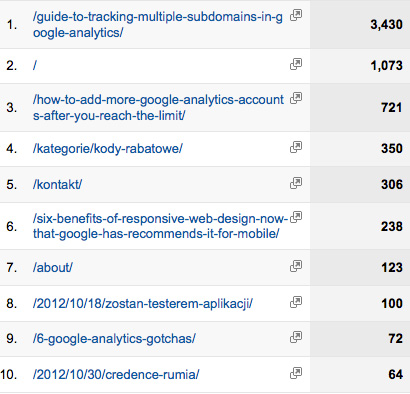Select the 238 value cell
This screenshot has width=410, height=394.
[392, 226]
